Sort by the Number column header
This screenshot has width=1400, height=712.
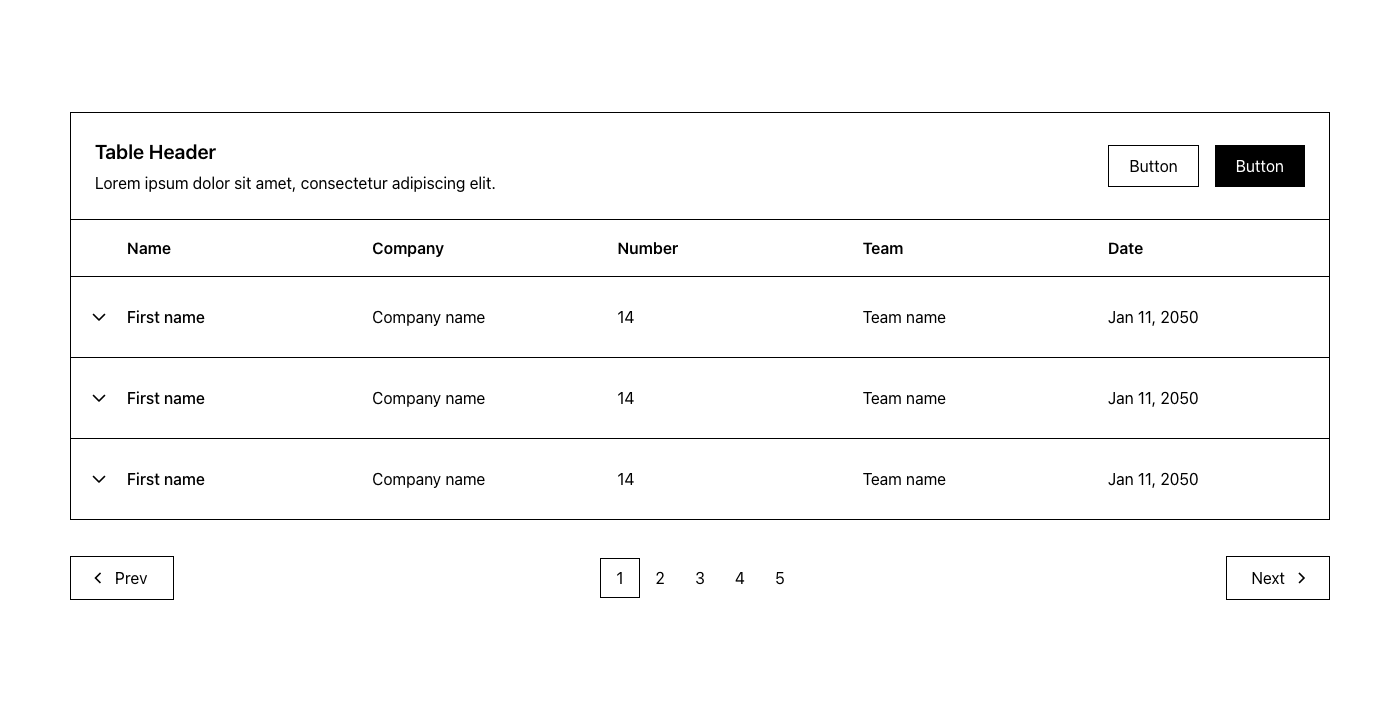click(648, 248)
